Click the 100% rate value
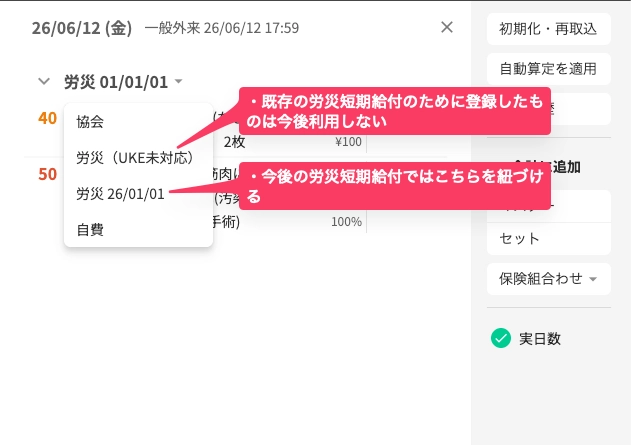The height and width of the screenshot is (445, 631). 346,222
